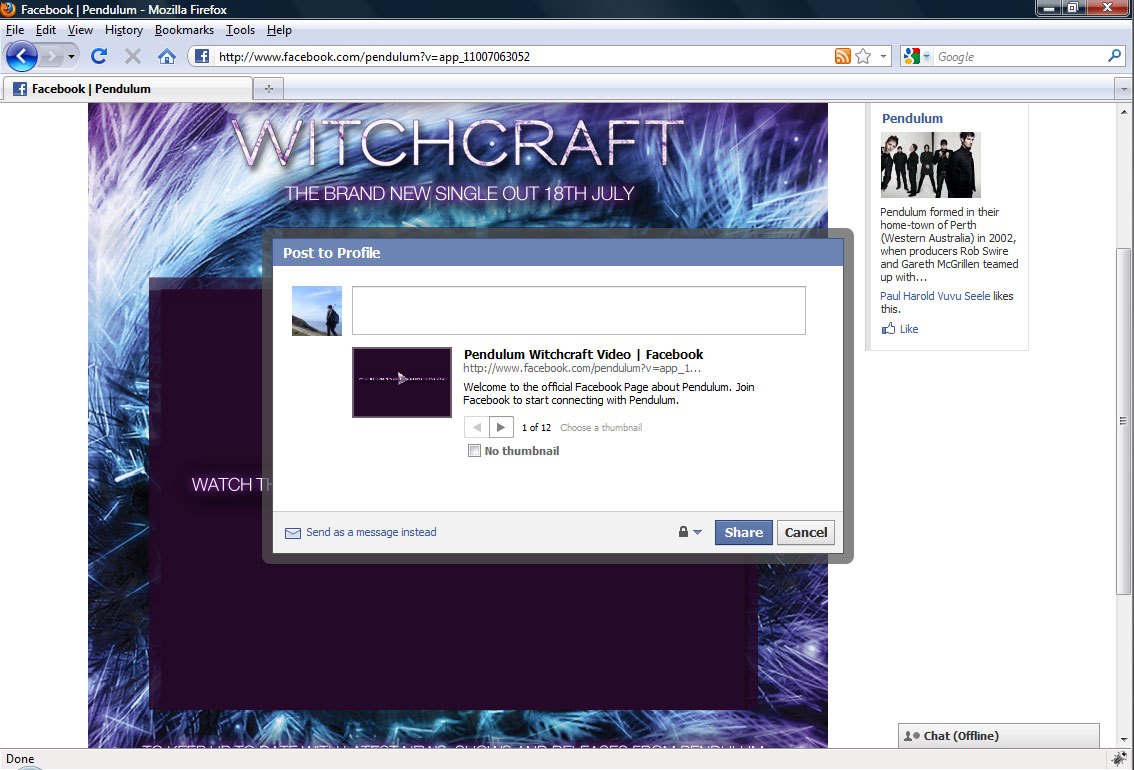Click the Witchcraft video thumbnail preview
The image size is (1134, 770).
pyautogui.click(x=402, y=382)
